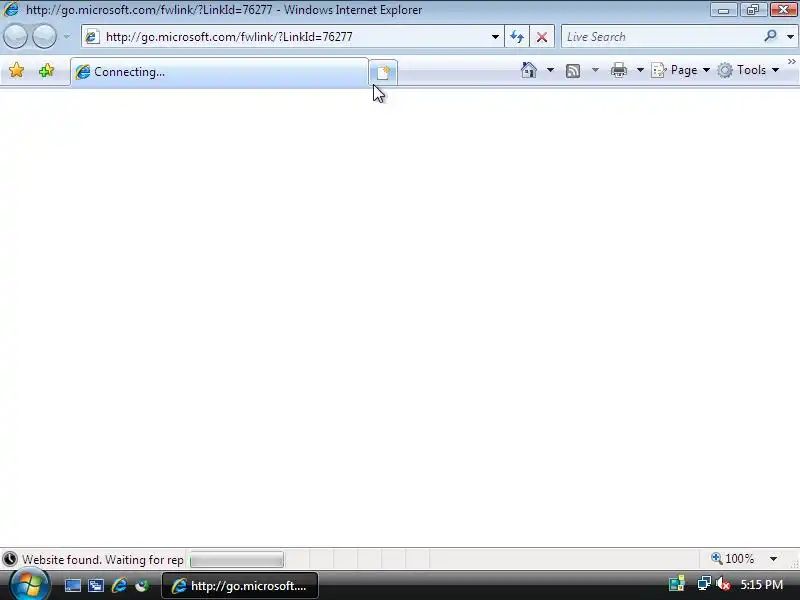Viewport: 800px width, 600px height.
Task: Open a new tab
Action: click(383, 72)
